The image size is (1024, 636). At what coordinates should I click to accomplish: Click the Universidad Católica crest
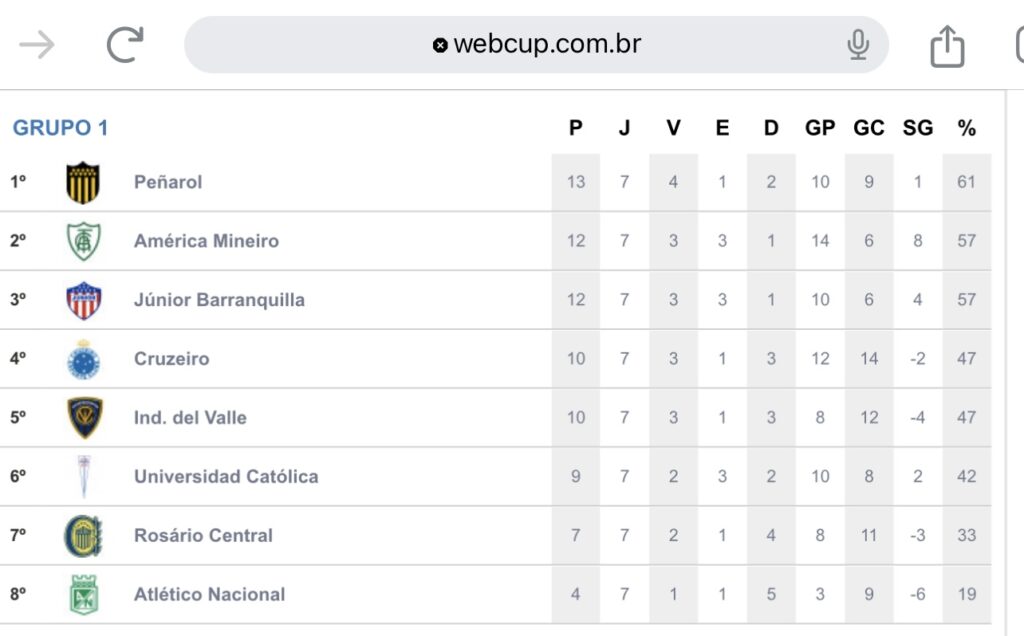point(84,477)
